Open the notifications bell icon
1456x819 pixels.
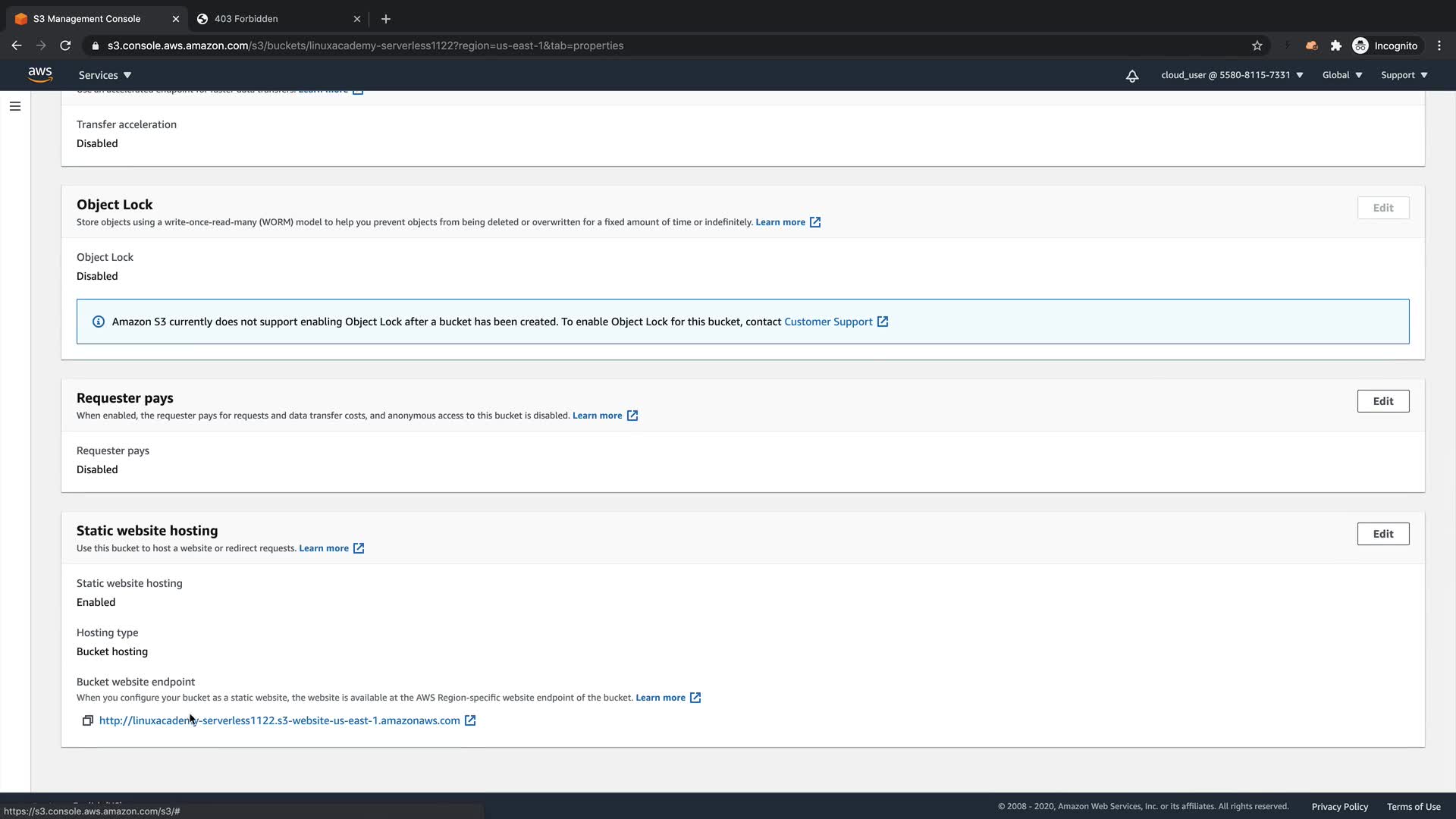pyautogui.click(x=1131, y=76)
